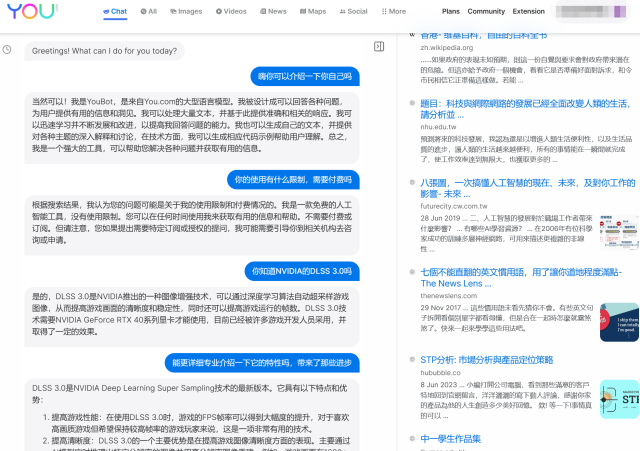Screen dimensions: 640x451
Task: Open the Extension link
Action: [529, 11]
